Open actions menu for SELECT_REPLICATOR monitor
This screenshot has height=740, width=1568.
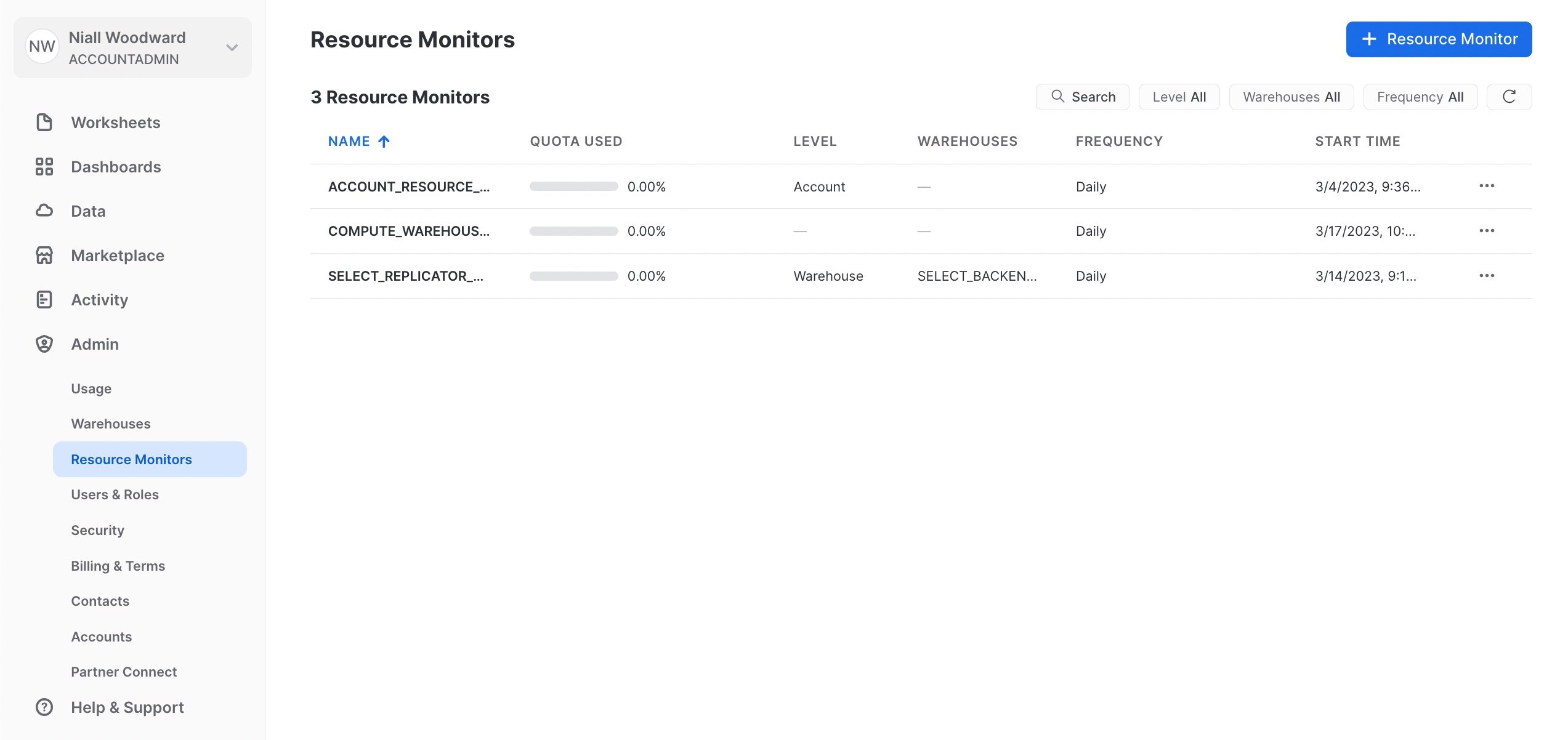point(1487,276)
